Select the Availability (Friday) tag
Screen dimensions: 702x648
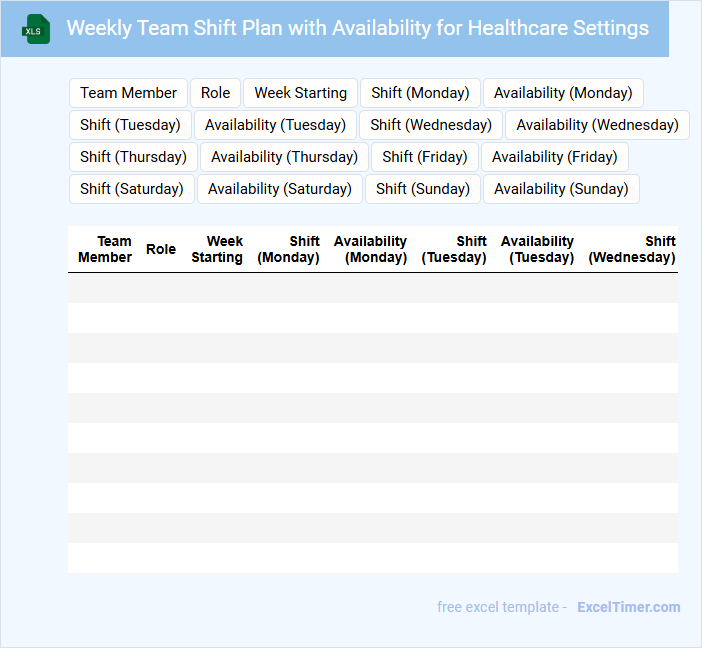pos(555,157)
